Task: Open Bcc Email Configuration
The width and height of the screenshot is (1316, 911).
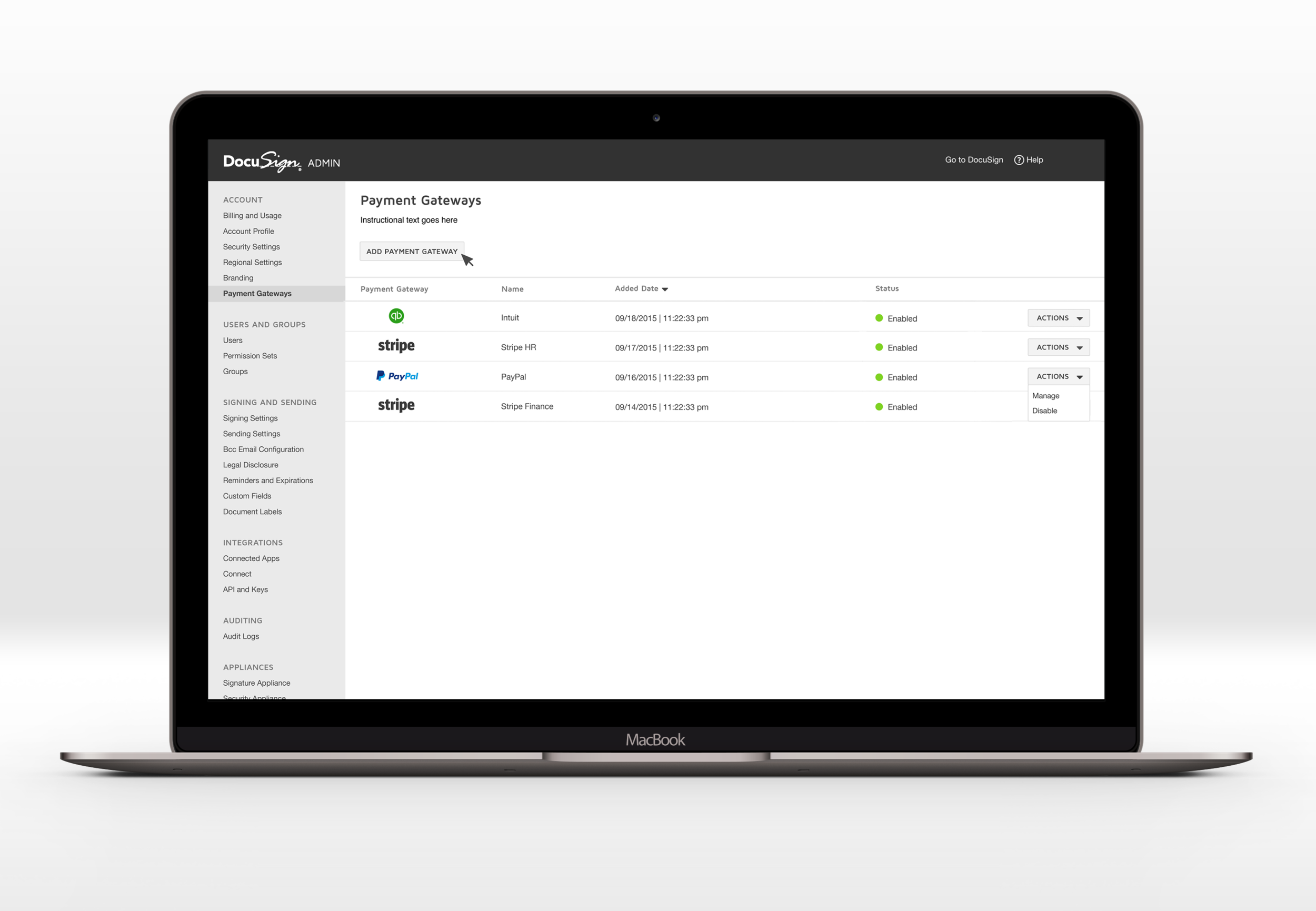Action: tap(263, 449)
